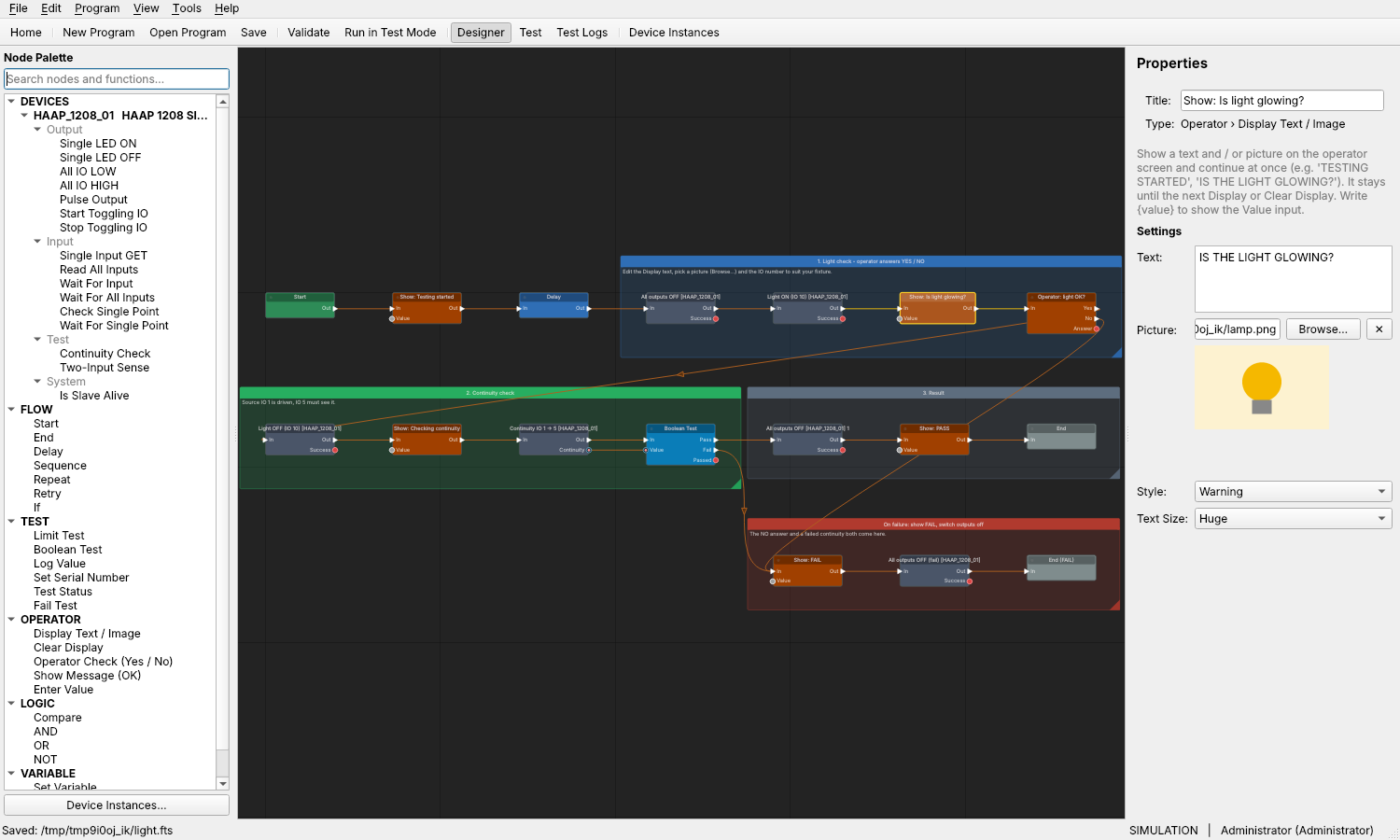
Task: Click Open Program in the toolbar
Action: pos(188,33)
